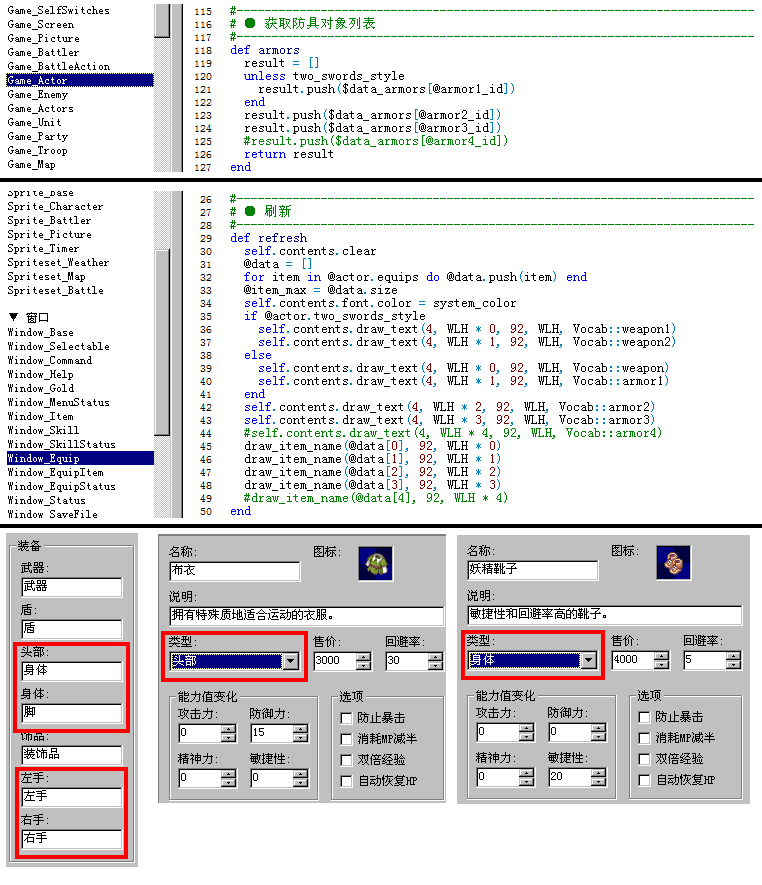Viewport: 762px width, 885px height.
Task: Click the commented @armor4_id code line
Action: pyautogui.click(x=376, y=141)
